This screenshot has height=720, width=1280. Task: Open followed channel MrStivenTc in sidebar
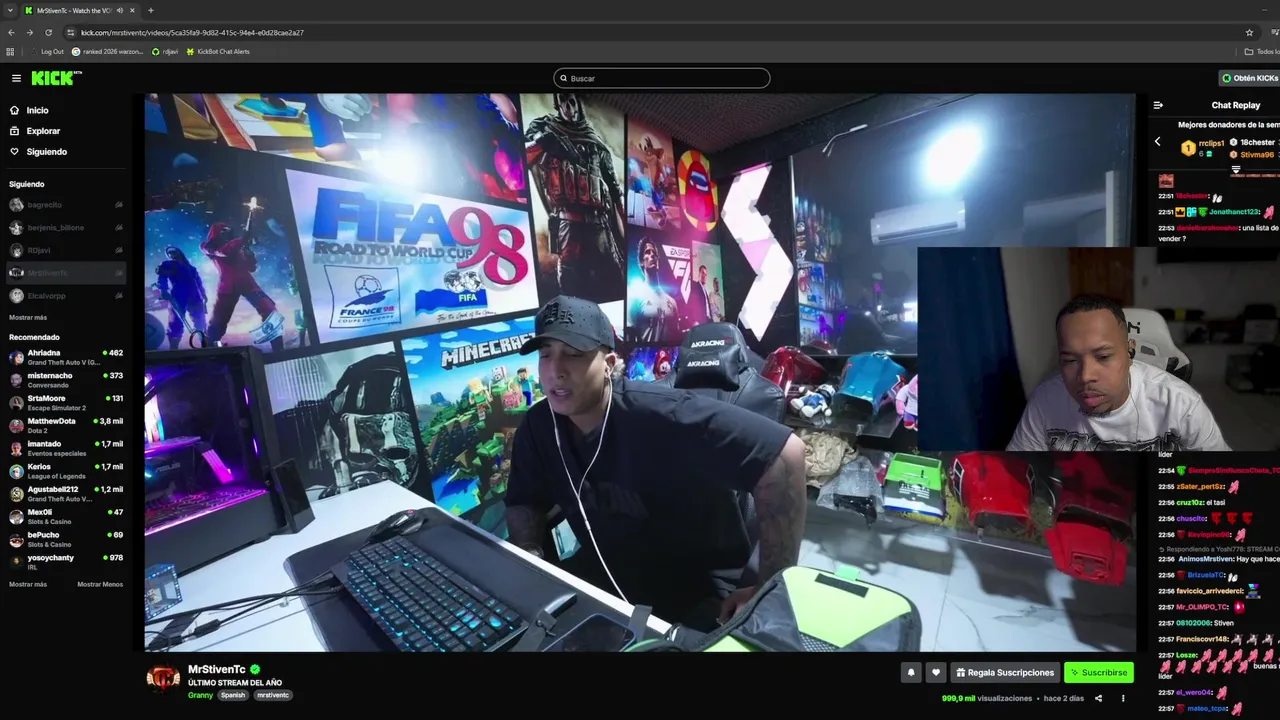[64, 273]
